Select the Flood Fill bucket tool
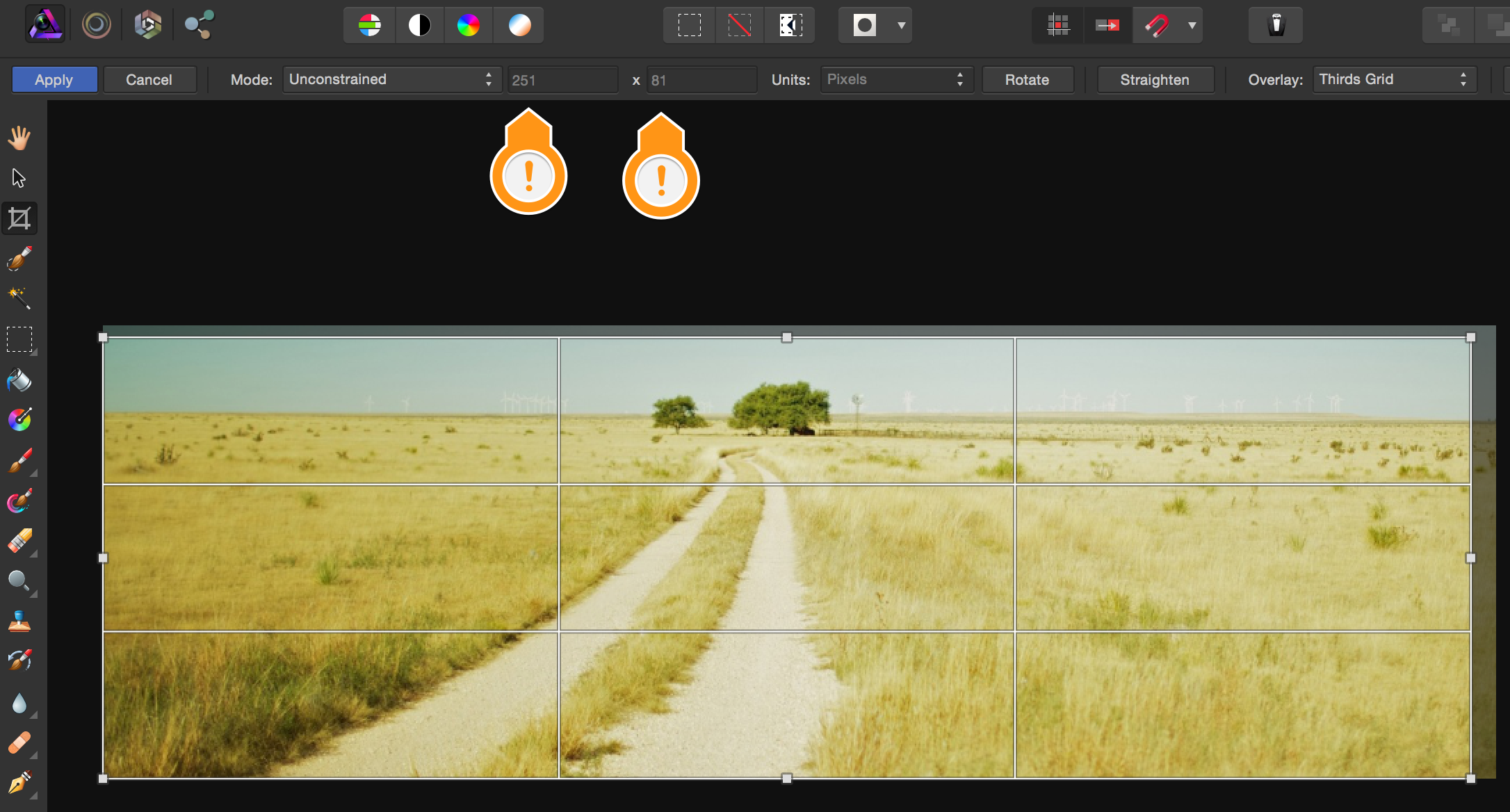1510x812 pixels. [19, 380]
